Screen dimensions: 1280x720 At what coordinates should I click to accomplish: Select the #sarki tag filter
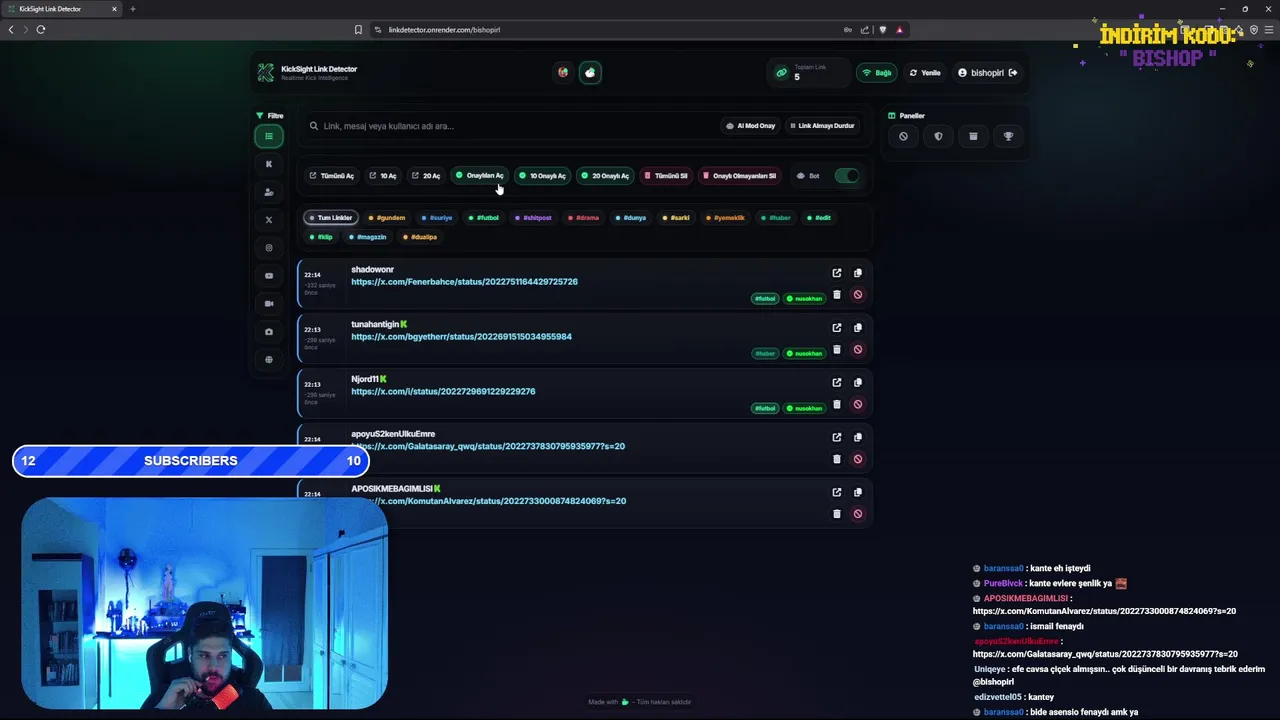(x=677, y=218)
